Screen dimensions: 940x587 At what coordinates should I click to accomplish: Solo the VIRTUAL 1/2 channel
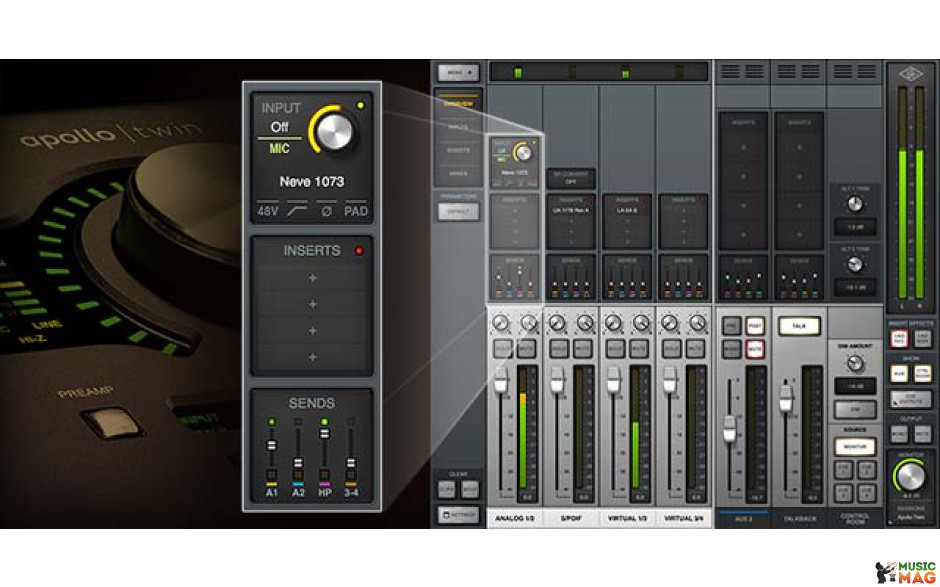coord(615,348)
